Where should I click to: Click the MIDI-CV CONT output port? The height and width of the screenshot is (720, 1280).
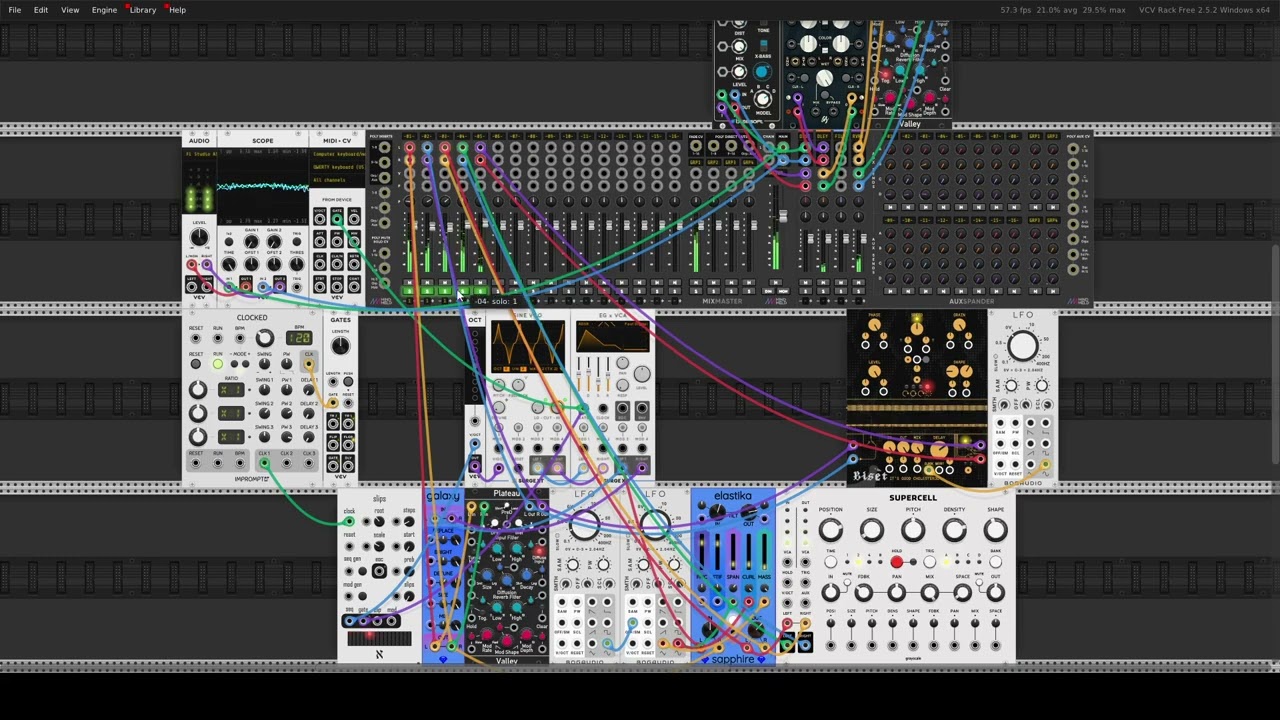pos(354,287)
